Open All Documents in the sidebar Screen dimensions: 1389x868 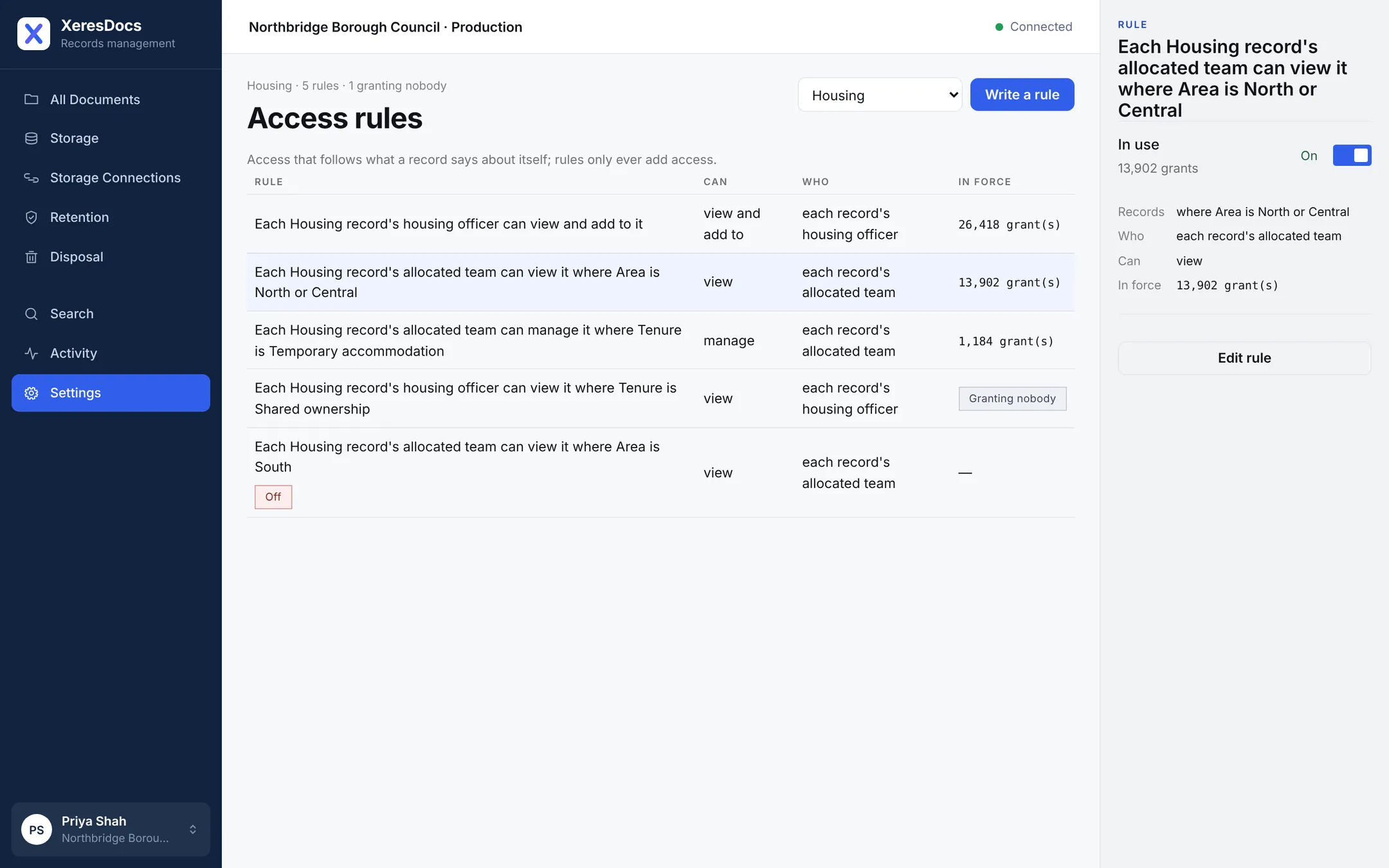click(x=111, y=99)
